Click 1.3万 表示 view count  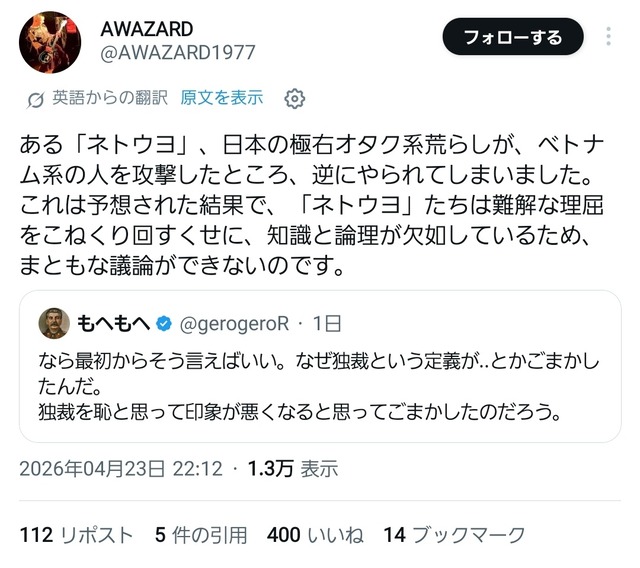[293, 469]
